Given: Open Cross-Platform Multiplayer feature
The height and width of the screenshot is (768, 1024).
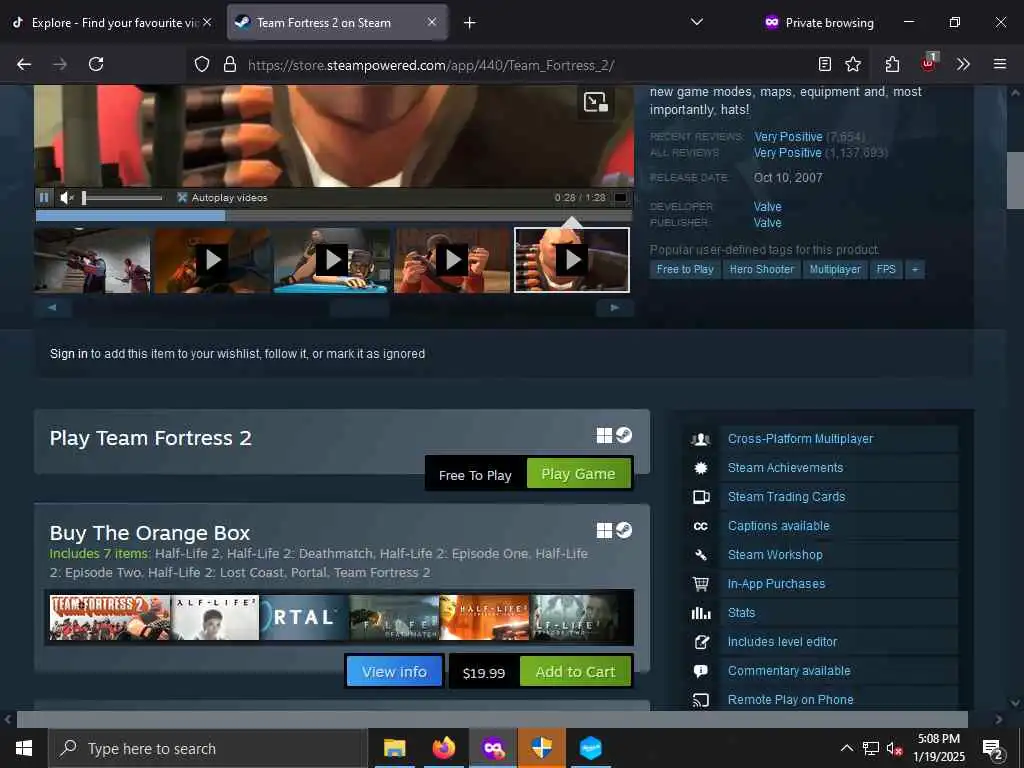Looking at the screenshot, I should click(x=800, y=439).
